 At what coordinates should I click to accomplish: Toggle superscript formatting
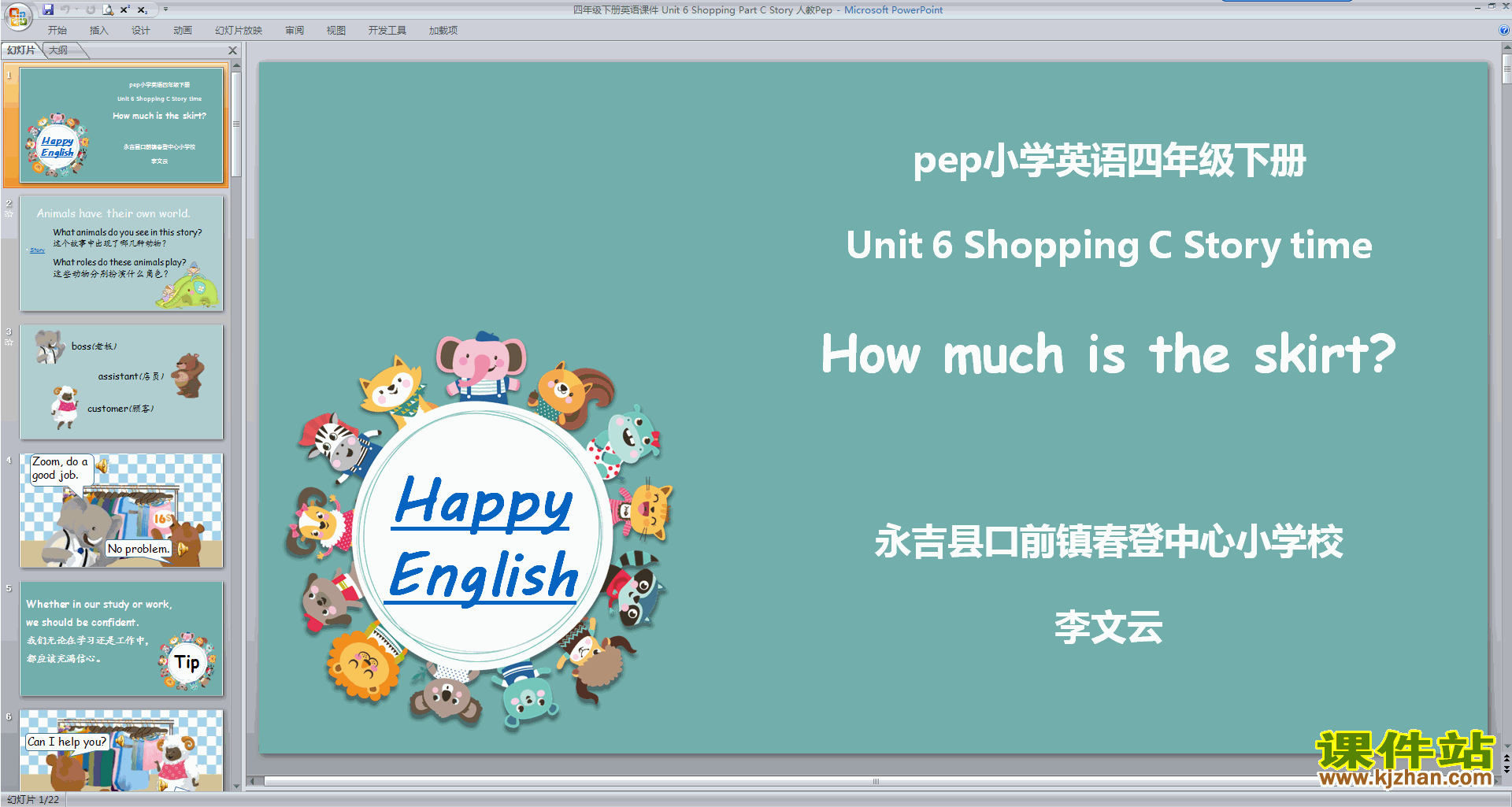[x=125, y=9]
